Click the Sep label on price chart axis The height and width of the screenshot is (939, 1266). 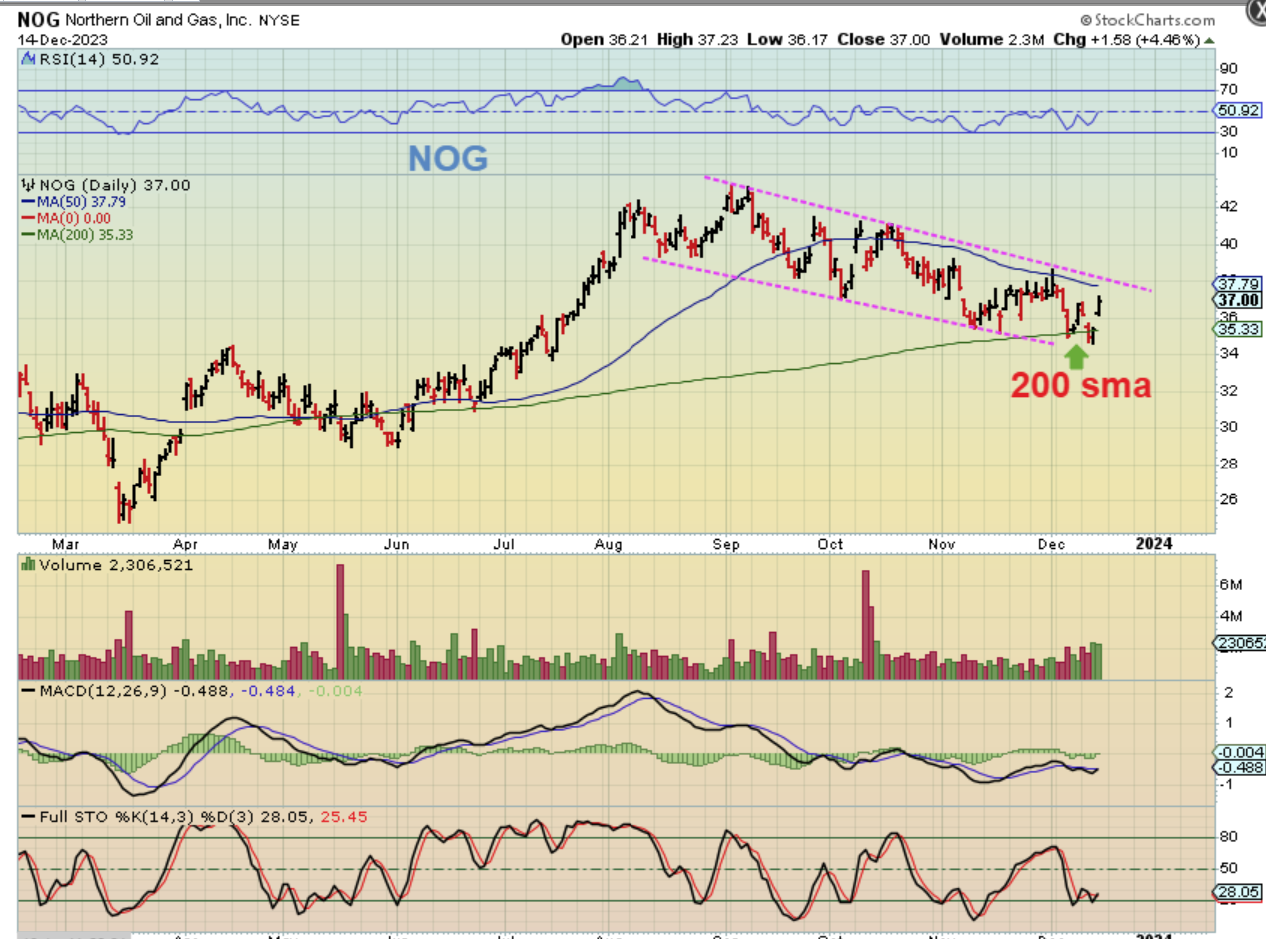click(x=727, y=544)
